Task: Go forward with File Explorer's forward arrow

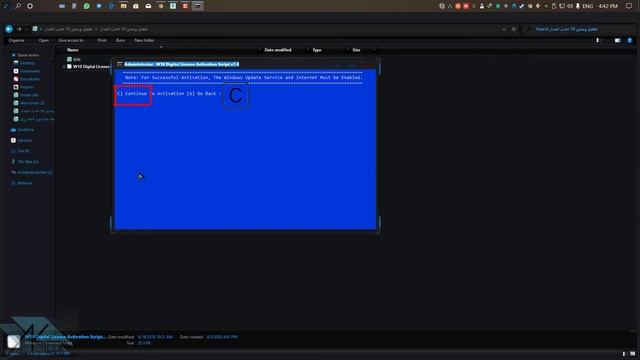Action: 19,29
